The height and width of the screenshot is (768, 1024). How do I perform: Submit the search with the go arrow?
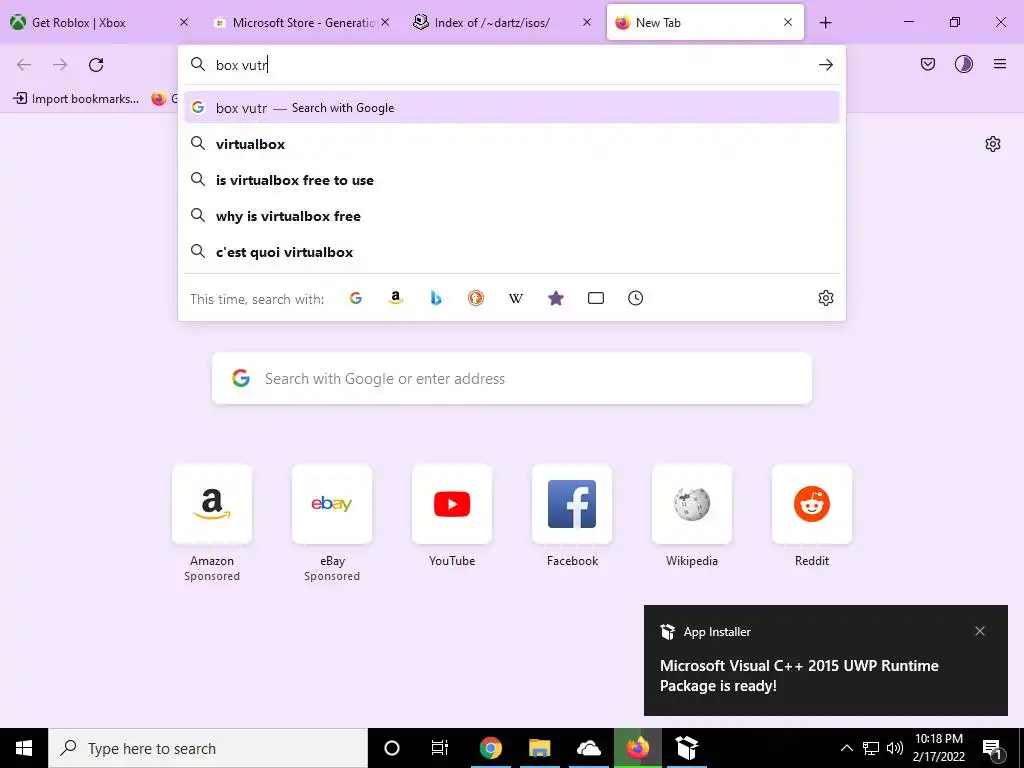[825, 64]
